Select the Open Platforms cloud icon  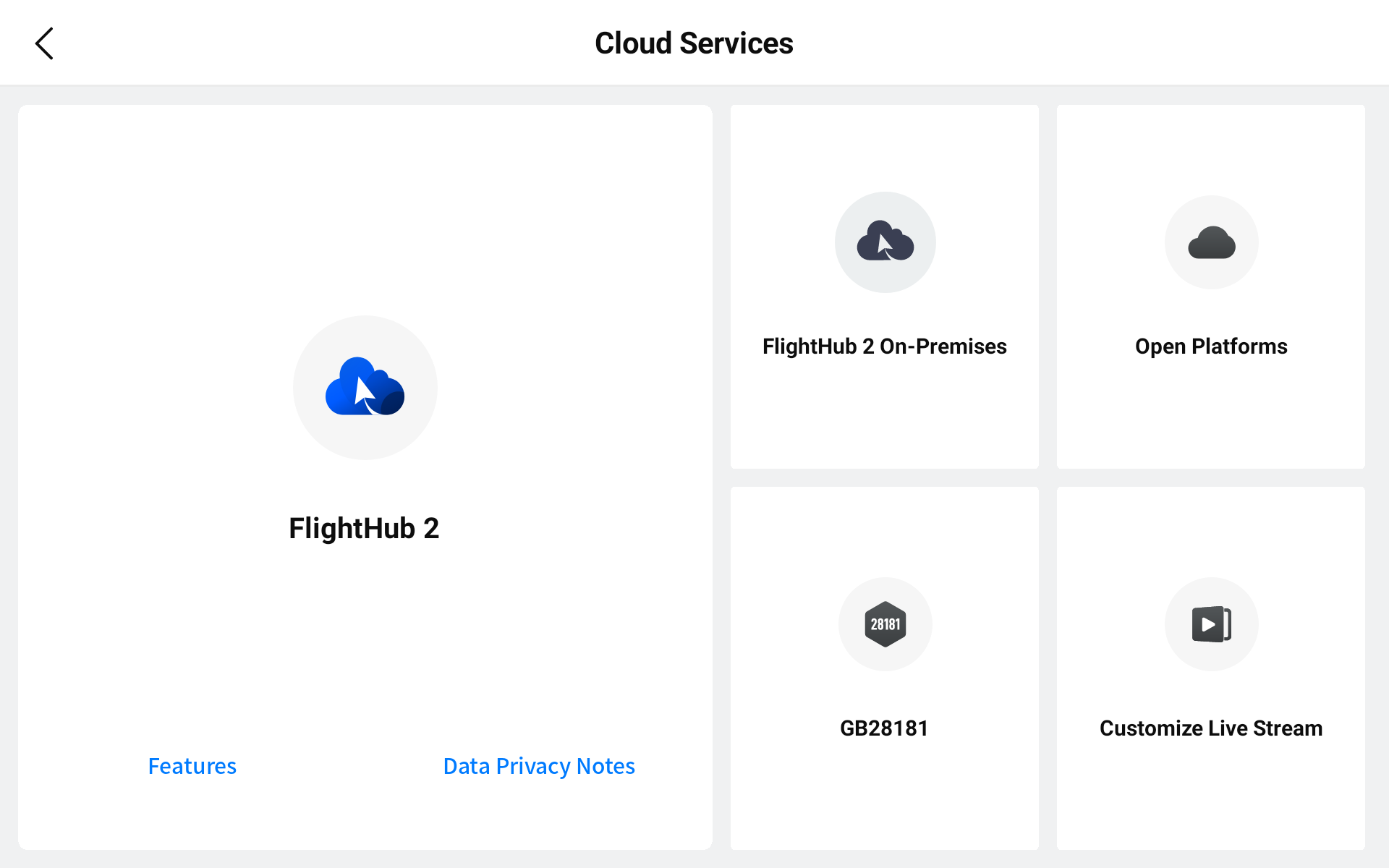(x=1211, y=242)
